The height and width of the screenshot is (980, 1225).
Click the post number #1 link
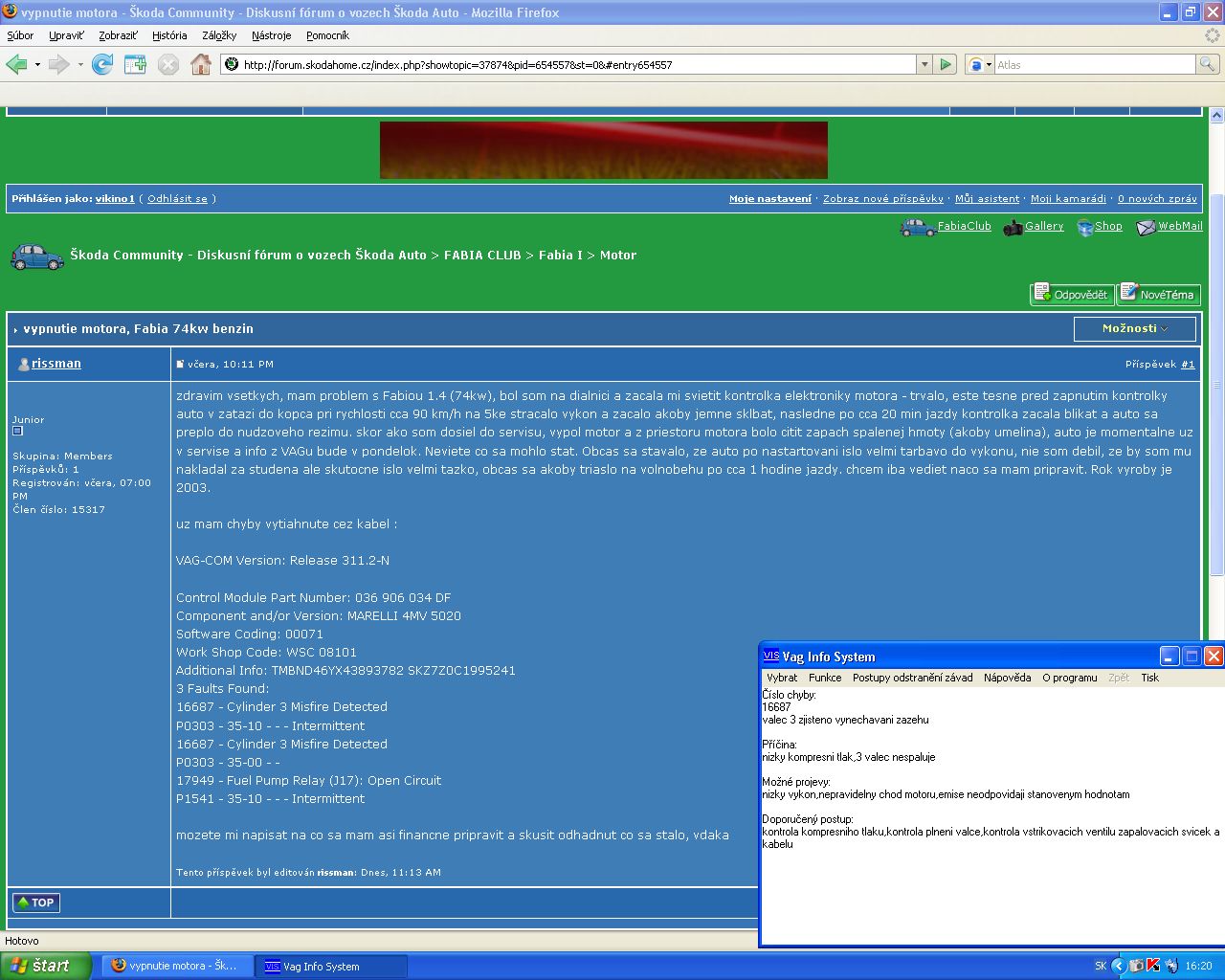(x=1188, y=365)
